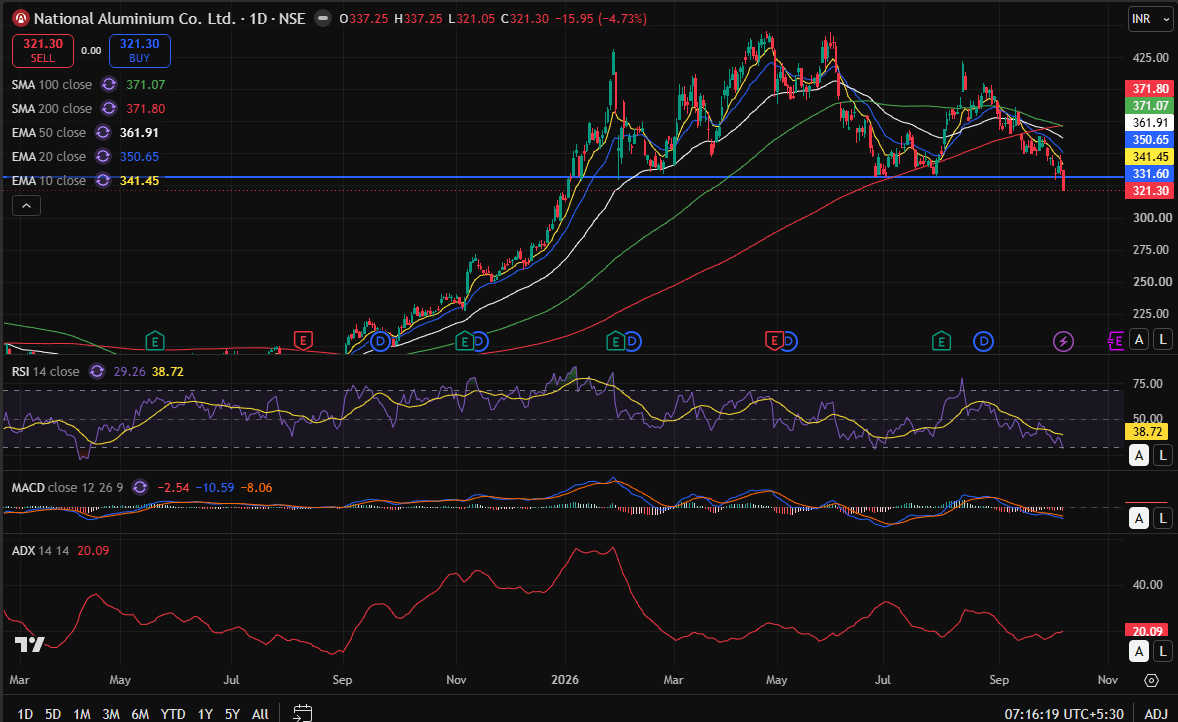Click the refresh icon beside EMA 50 close
Image resolution: width=1178 pixels, height=722 pixels.
103,133
